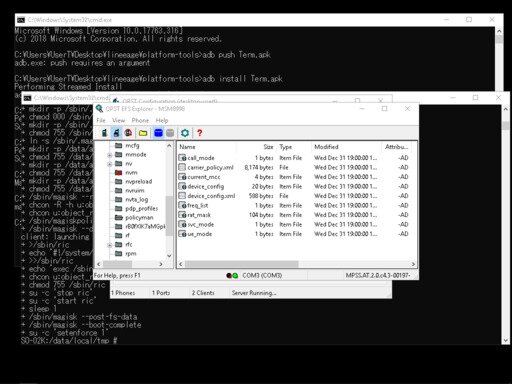
Task: Click '2 Clients' in QPST Configuration status bar
Action: [x=203, y=293]
